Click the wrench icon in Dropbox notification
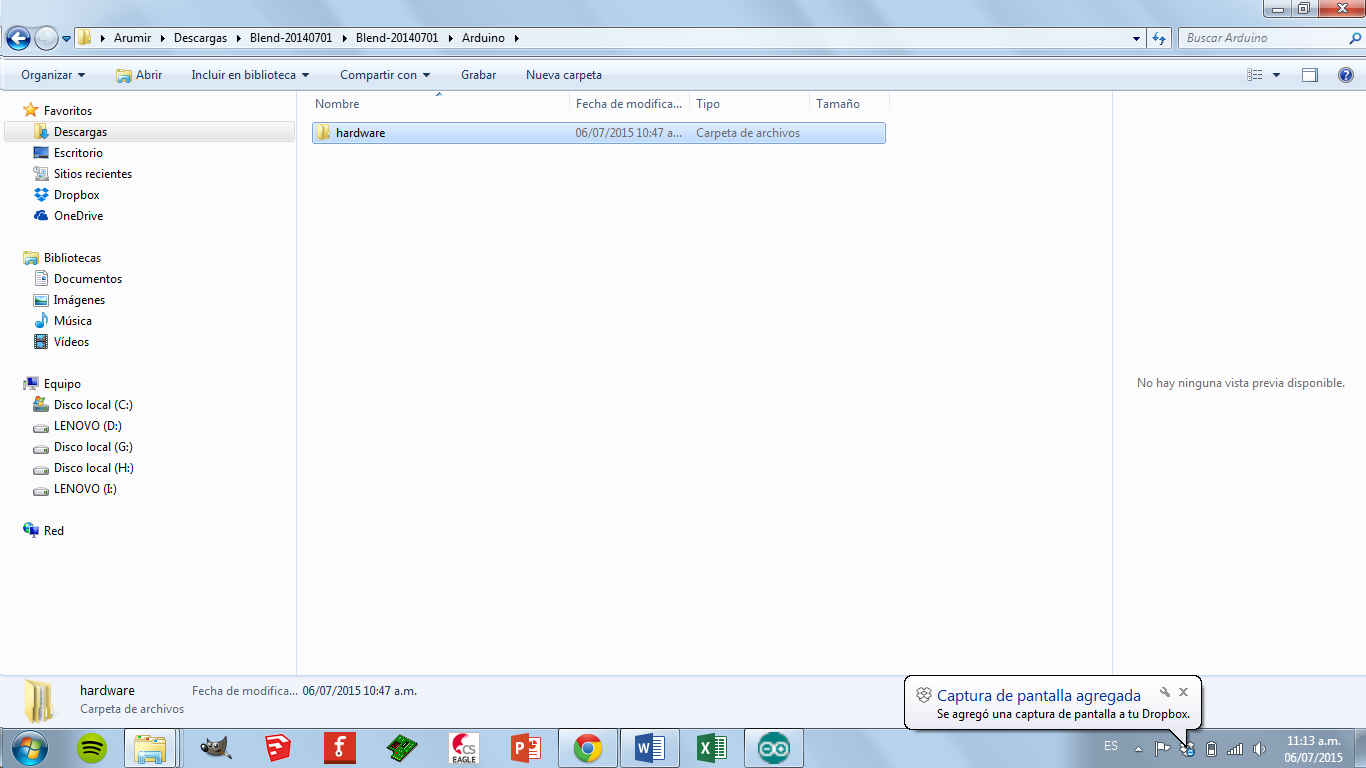The image size is (1366, 768). pos(1165,692)
